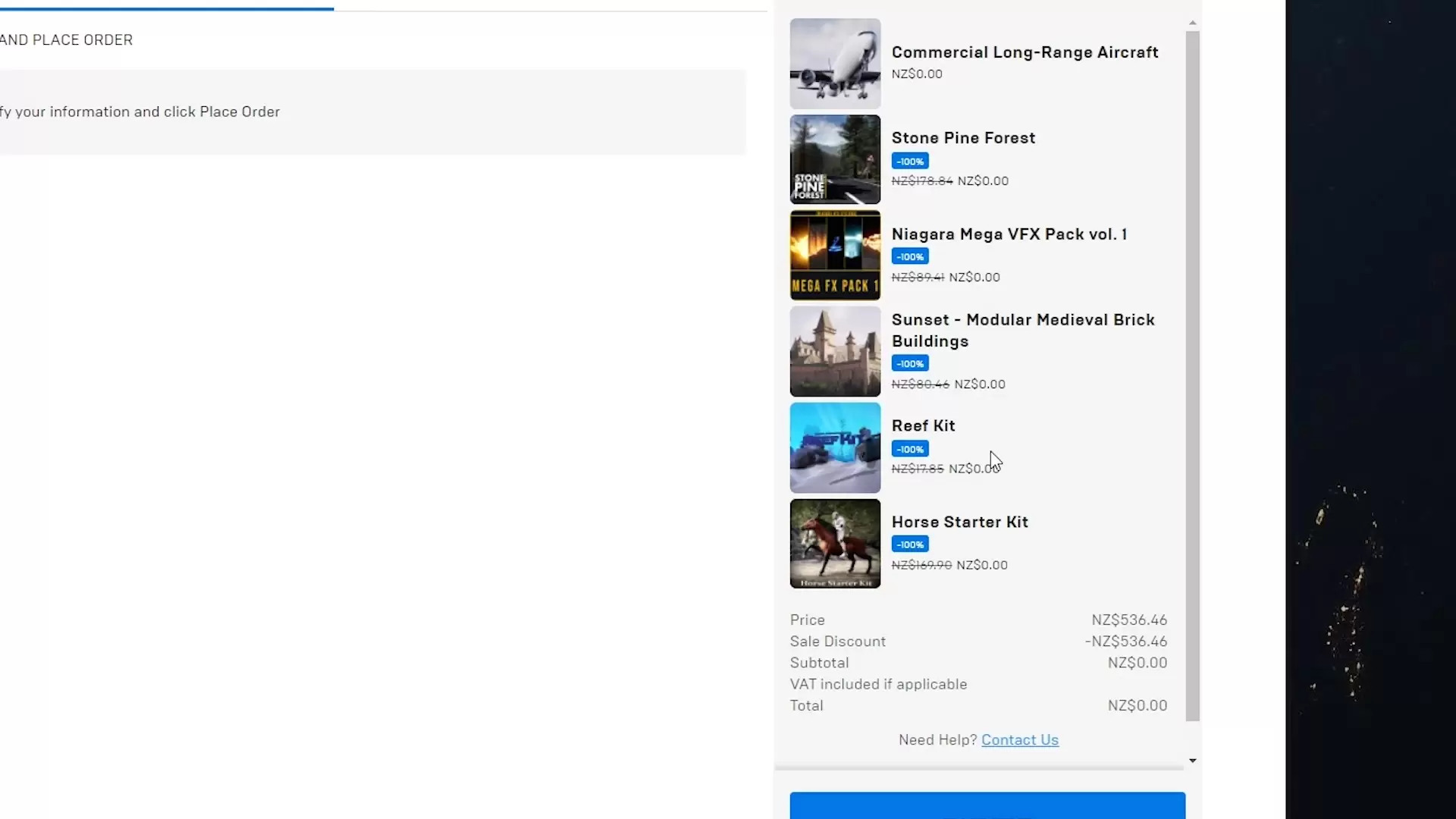Open the Contact Us link
1456x819 pixels.
coord(1019,740)
